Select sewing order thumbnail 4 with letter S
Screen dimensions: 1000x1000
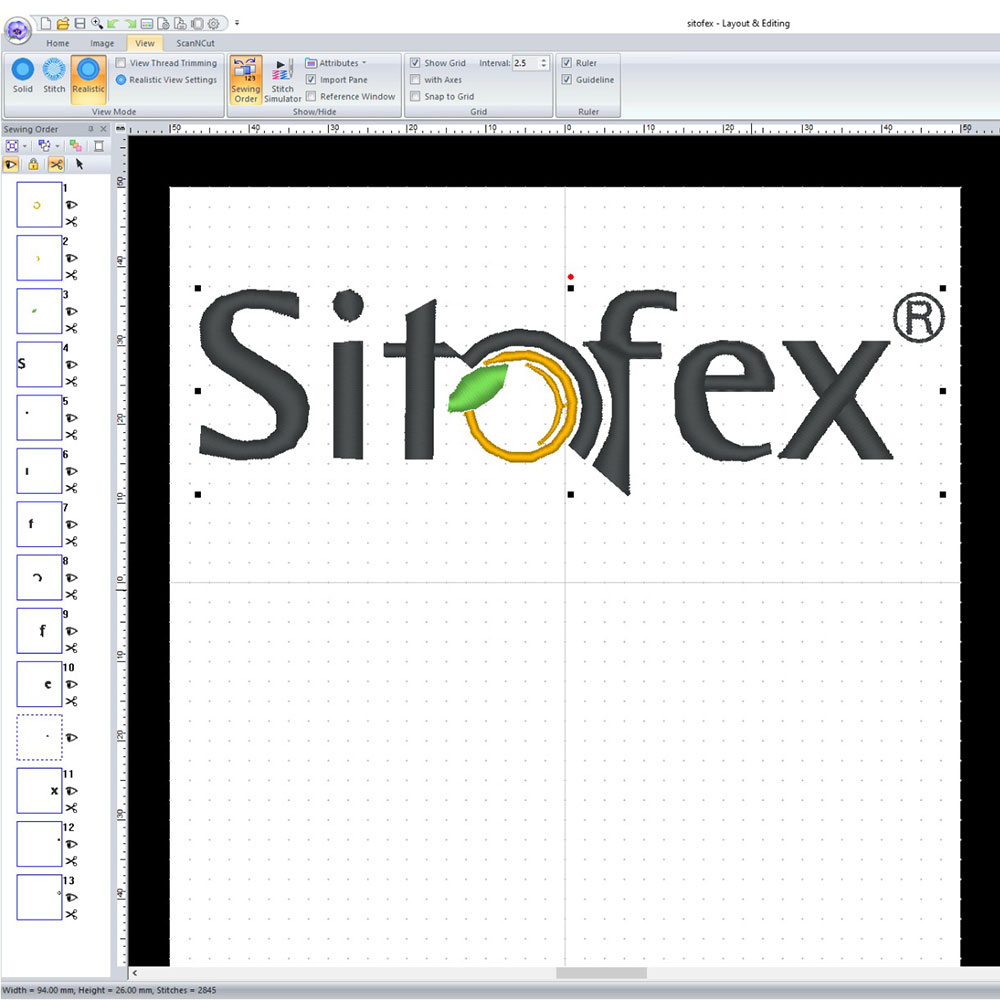(x=39, y=364)
